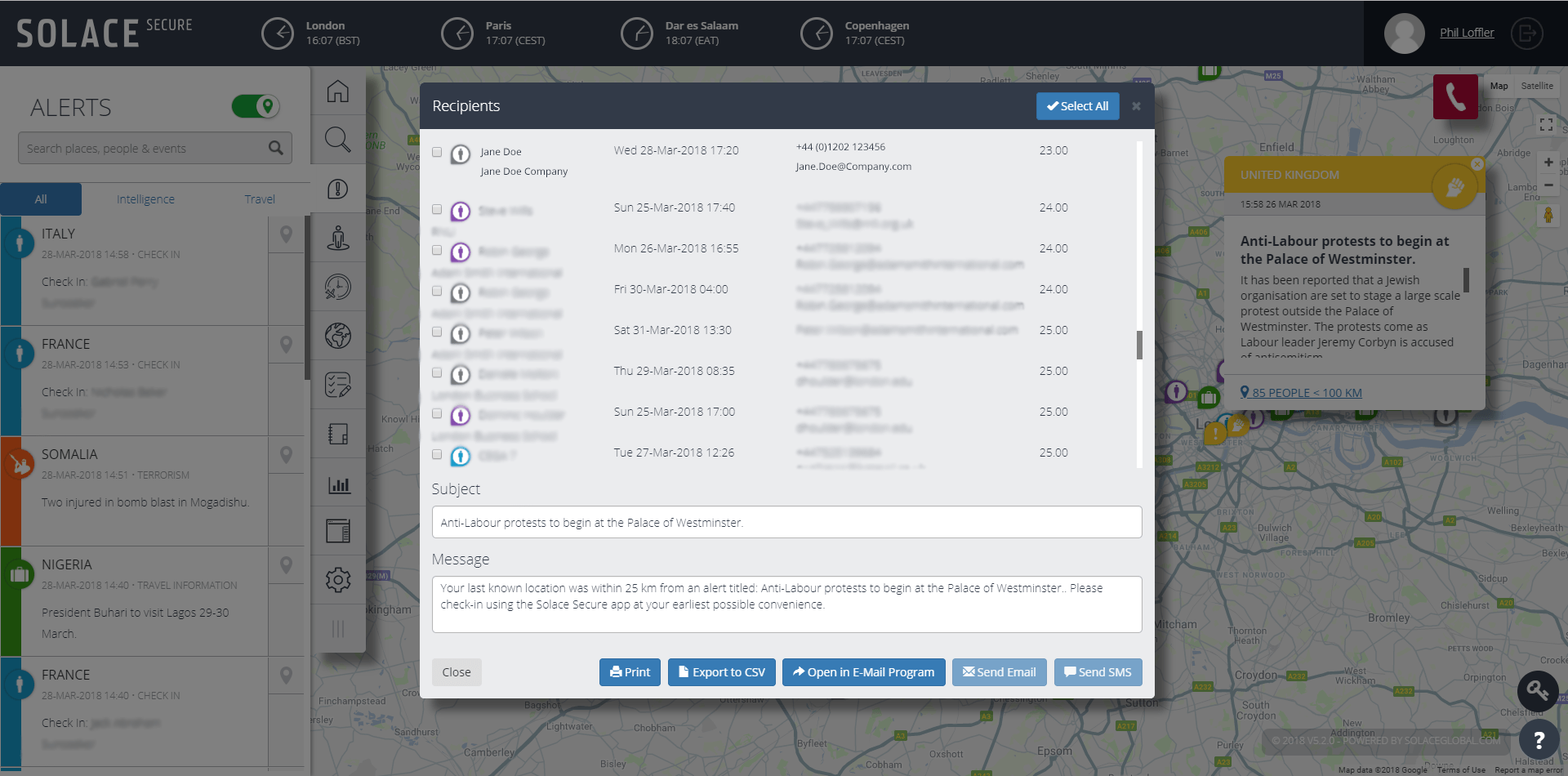The image size is (1568, 776).
Task: Dismiss the Recipients dialog with the X
Action: tap(1136, 106)
